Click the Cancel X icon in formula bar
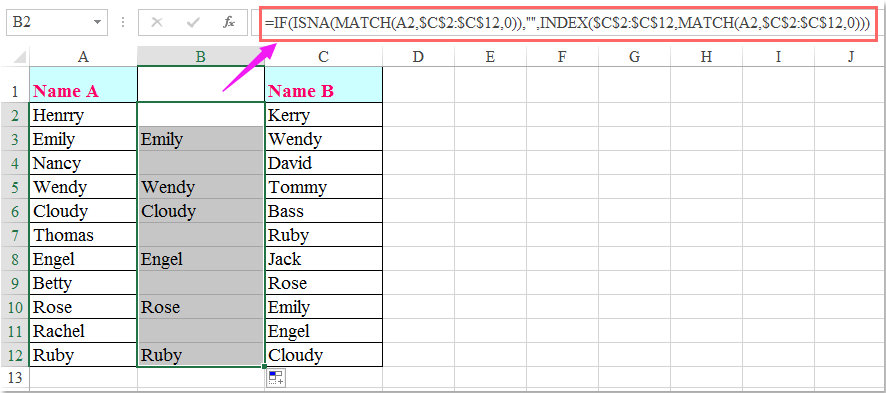The image size is (886, 393). pyautogui.click(x=157, y=23)
